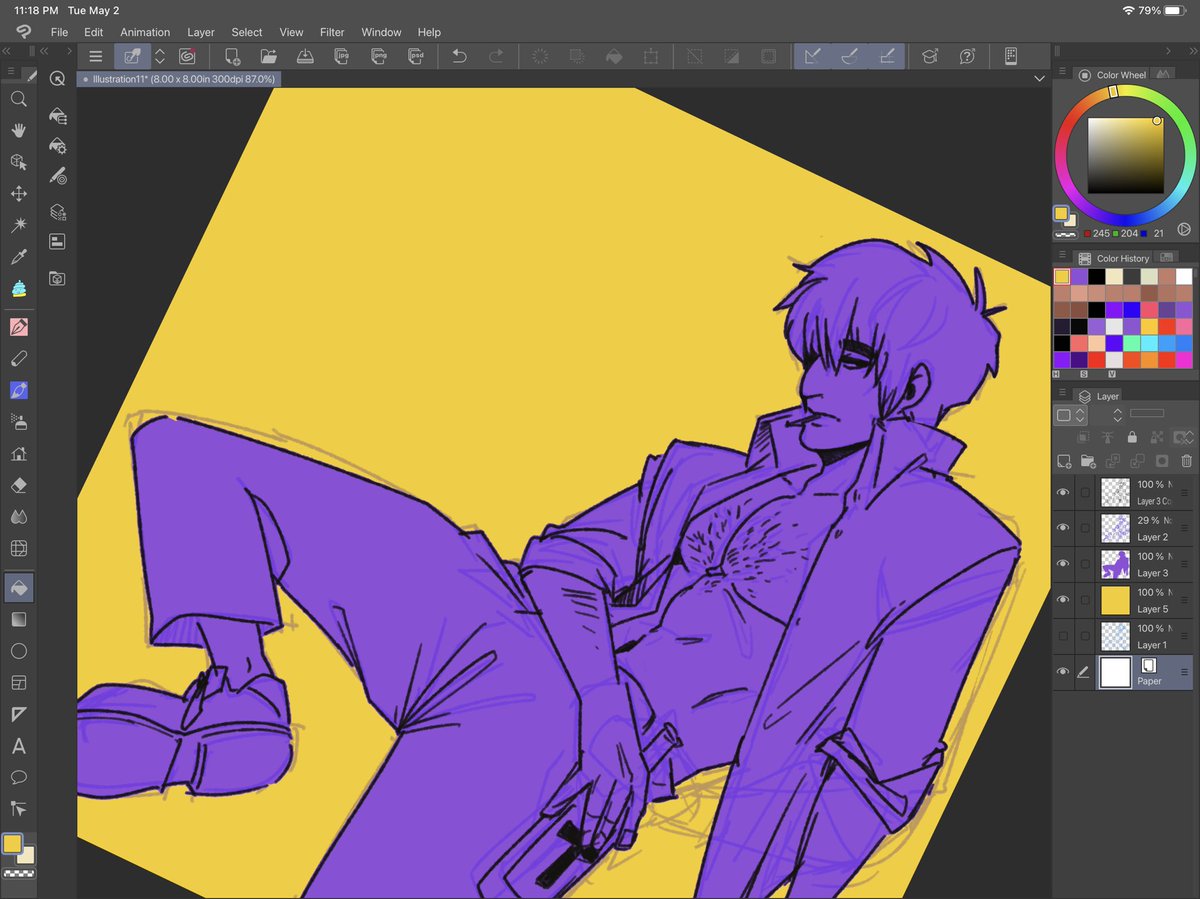The width and height of the screenshot is (1200, 899).
Task: Select the Move layer tool
Action: point(18,194)
